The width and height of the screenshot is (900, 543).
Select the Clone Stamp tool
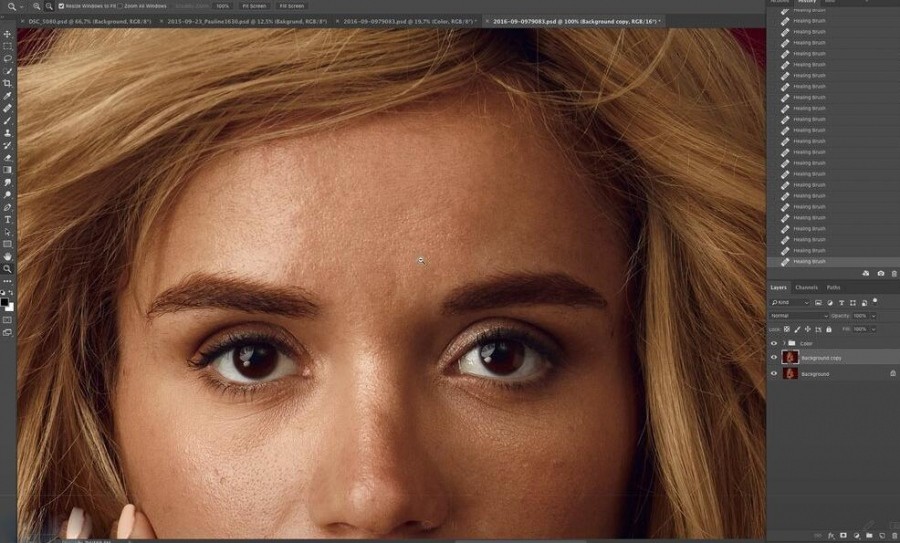pos(7,133)
